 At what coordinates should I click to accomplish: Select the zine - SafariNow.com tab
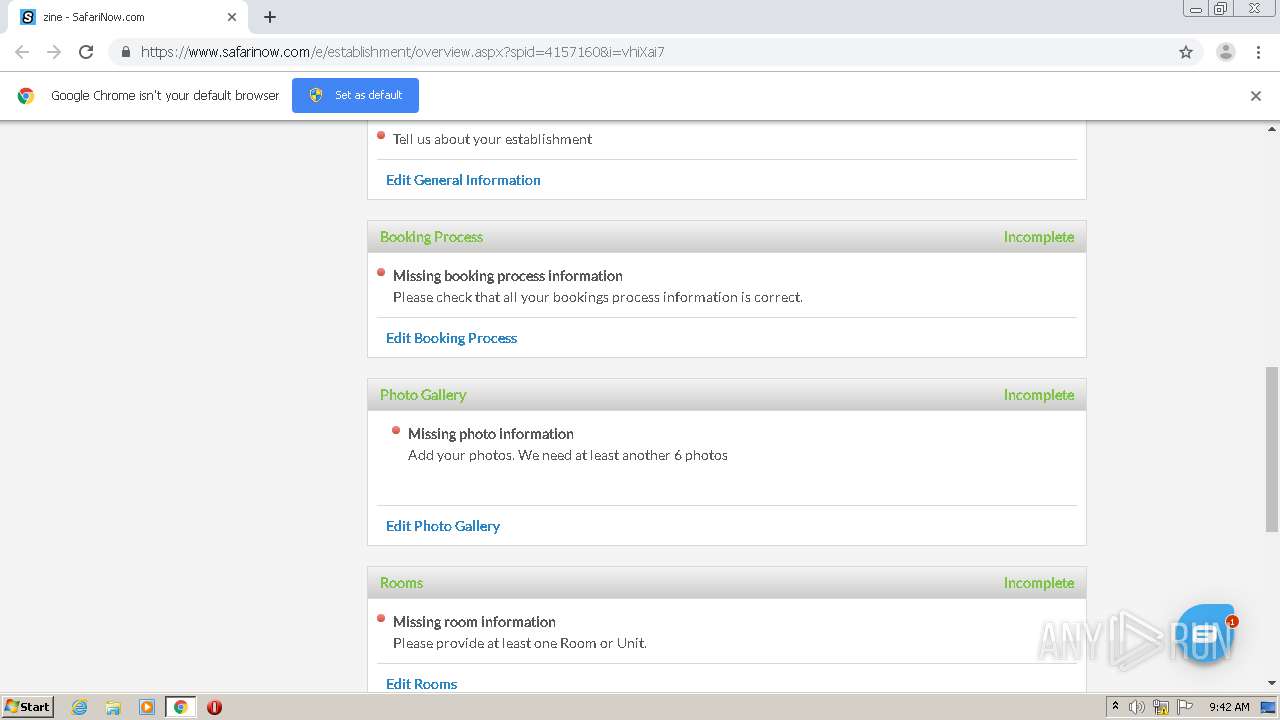tap(120, 17)
